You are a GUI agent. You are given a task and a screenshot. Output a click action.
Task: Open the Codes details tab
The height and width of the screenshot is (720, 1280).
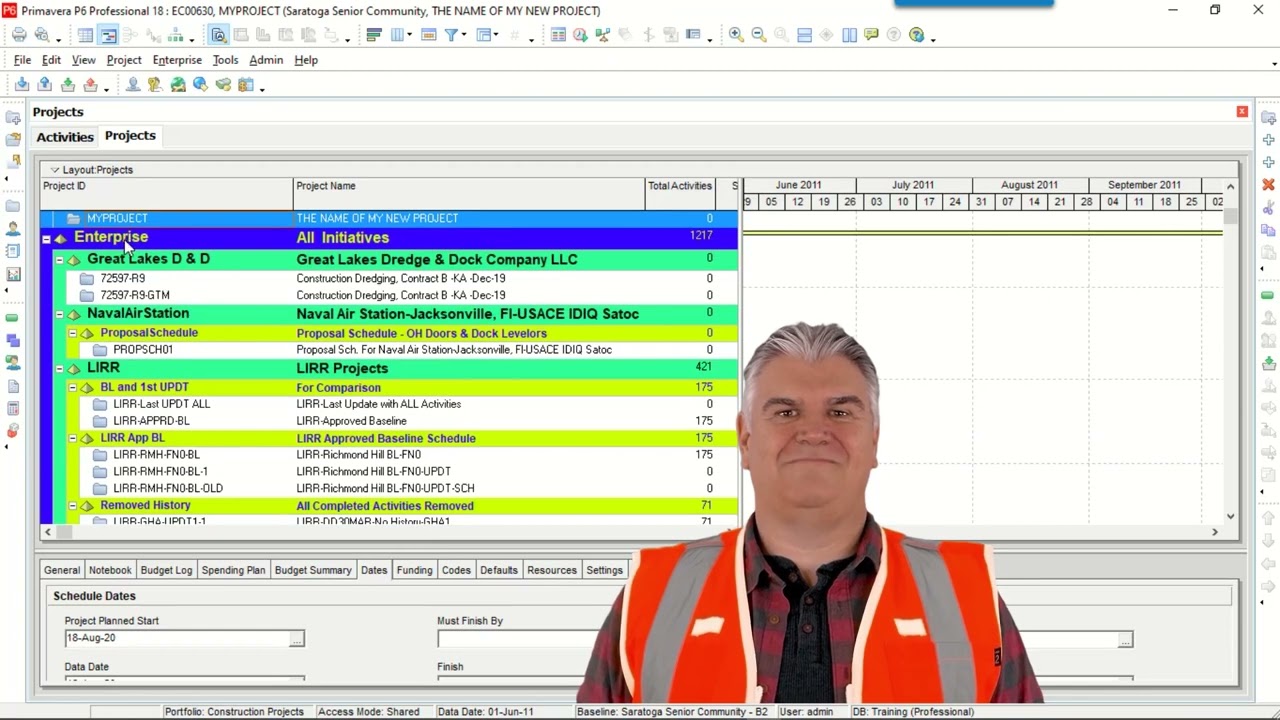[456, 570]
